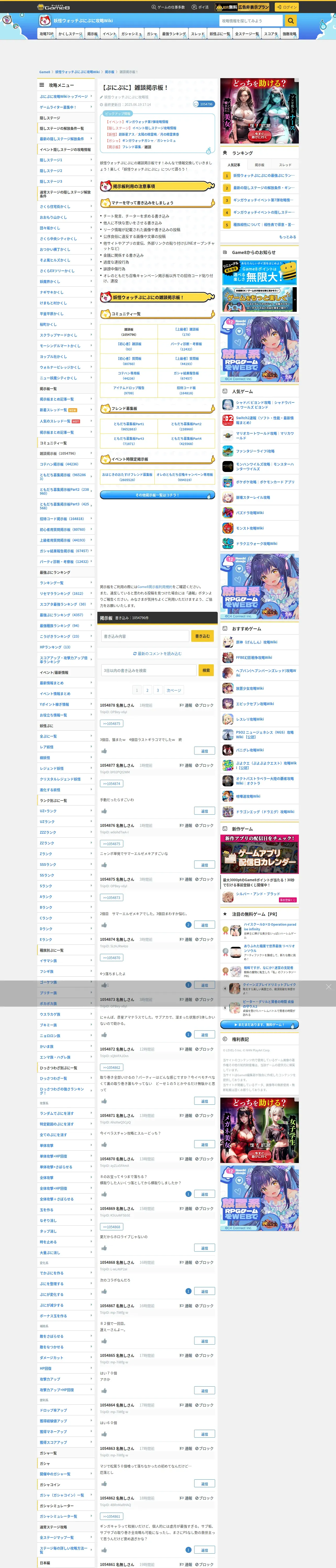
Task: Open 強敵攻略 navigation tab
Action: click(289, 34)
